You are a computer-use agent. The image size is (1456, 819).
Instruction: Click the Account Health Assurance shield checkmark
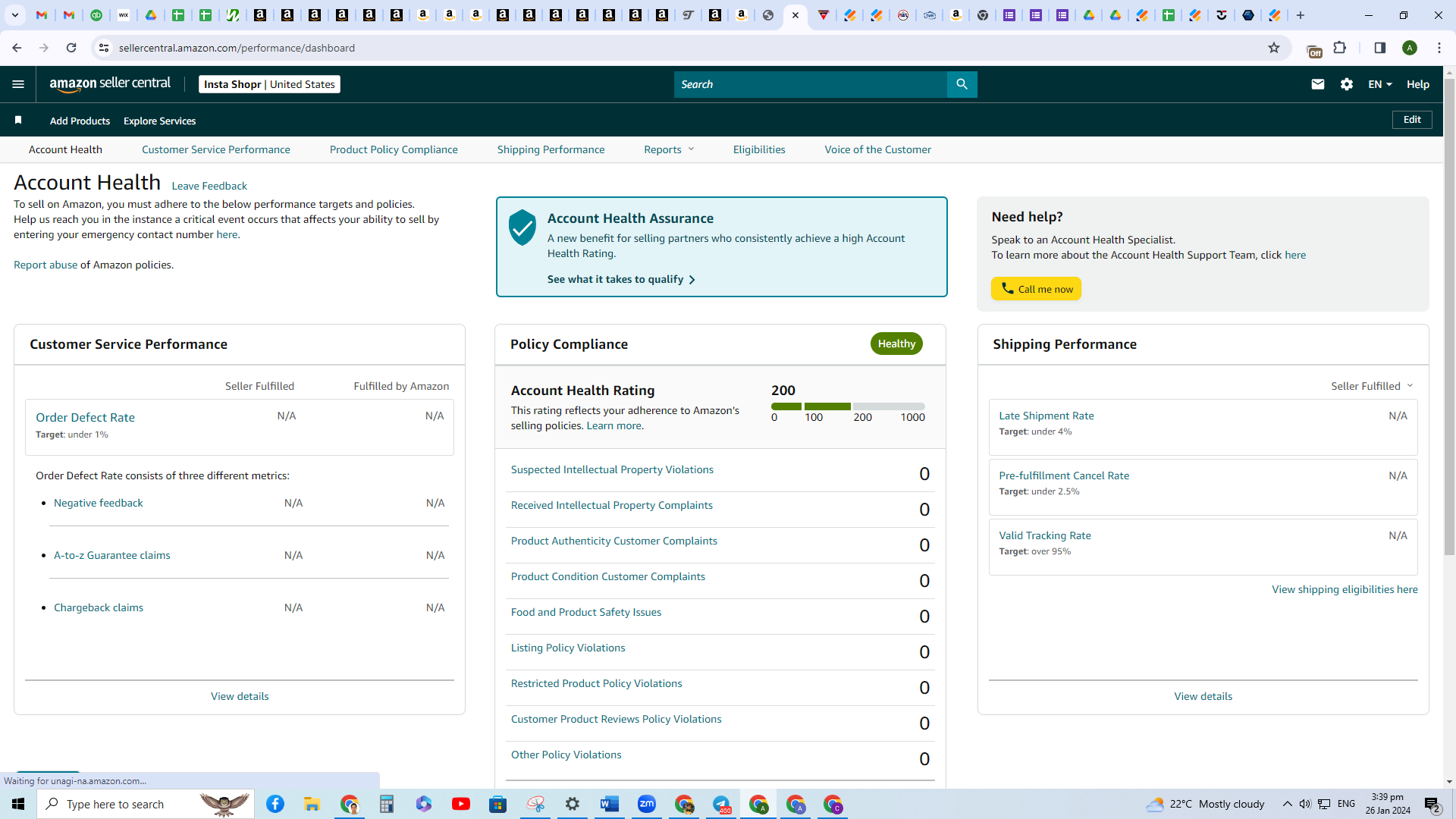522,227
